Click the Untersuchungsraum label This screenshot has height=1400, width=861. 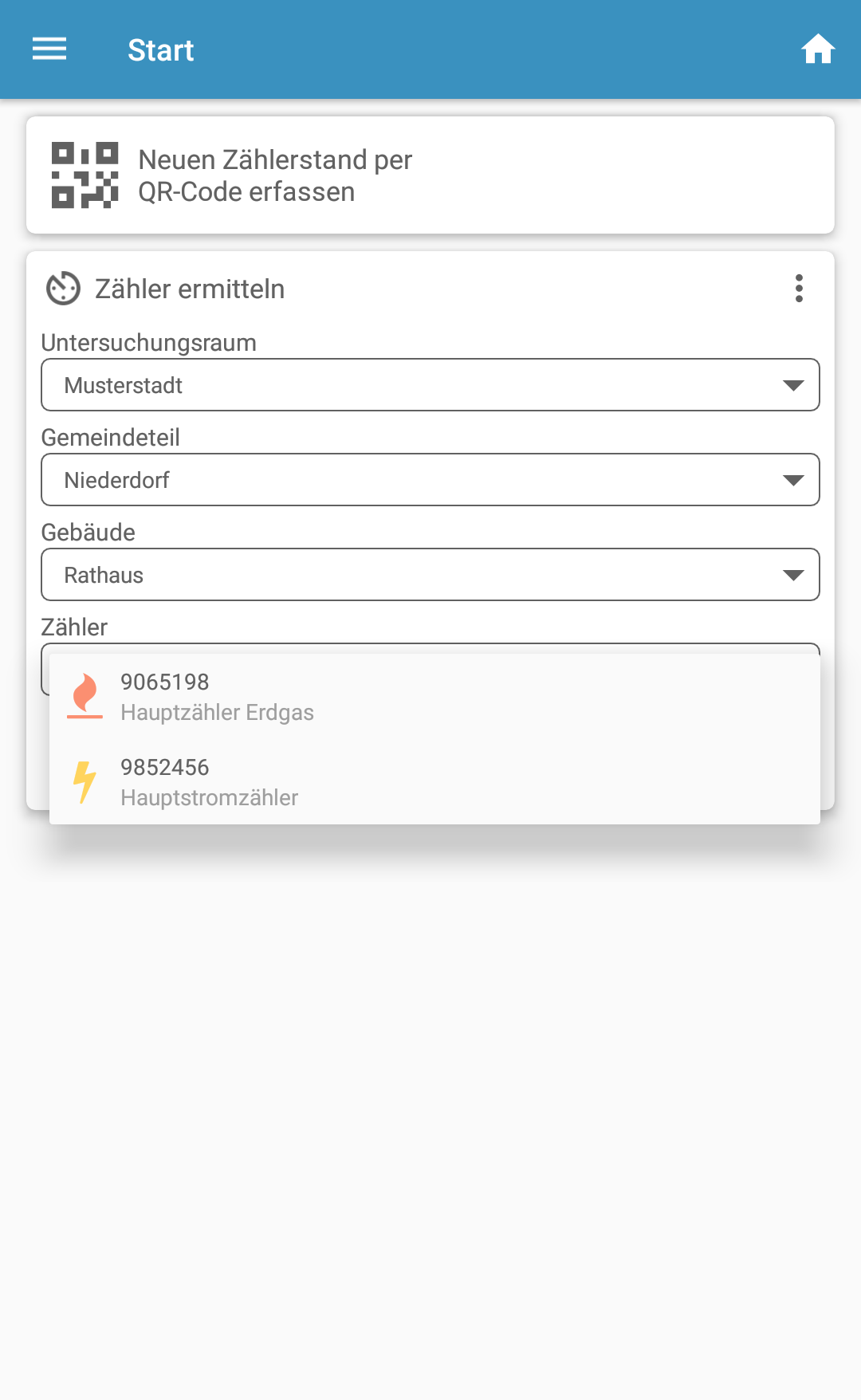point(148,343)
